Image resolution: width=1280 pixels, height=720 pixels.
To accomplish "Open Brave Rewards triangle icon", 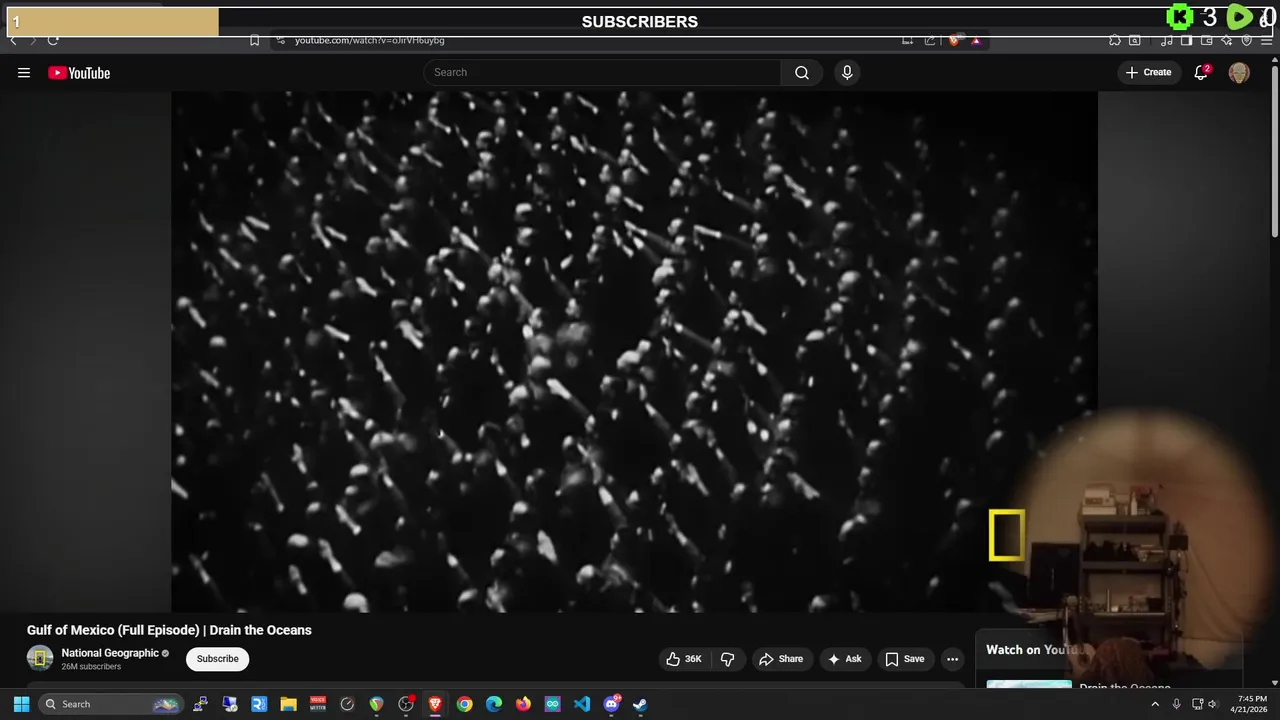I will click(976, 40).
